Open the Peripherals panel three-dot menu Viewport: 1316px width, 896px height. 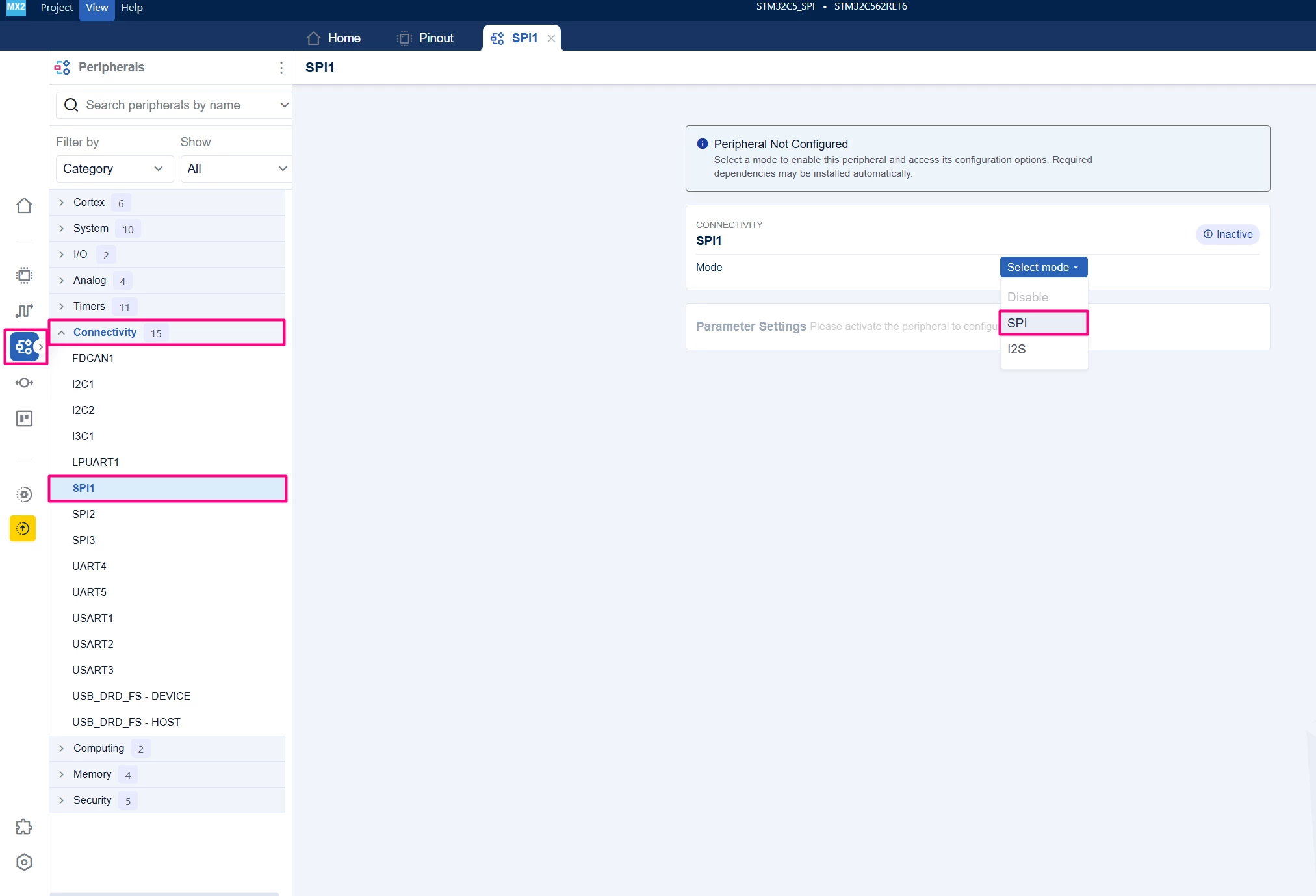click(281, 68)
